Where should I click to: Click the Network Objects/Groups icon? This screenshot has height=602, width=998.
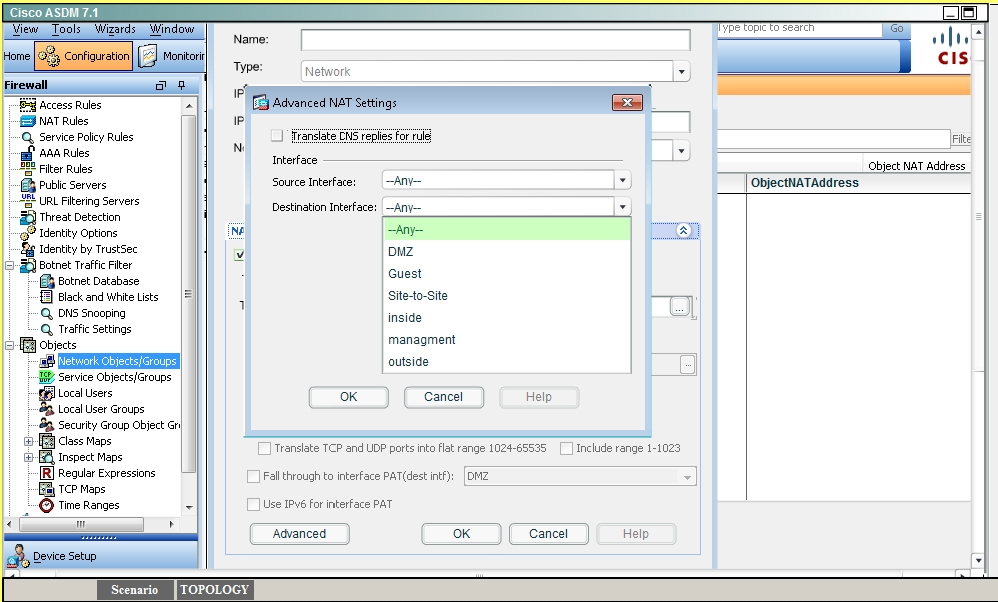[46, 361]
